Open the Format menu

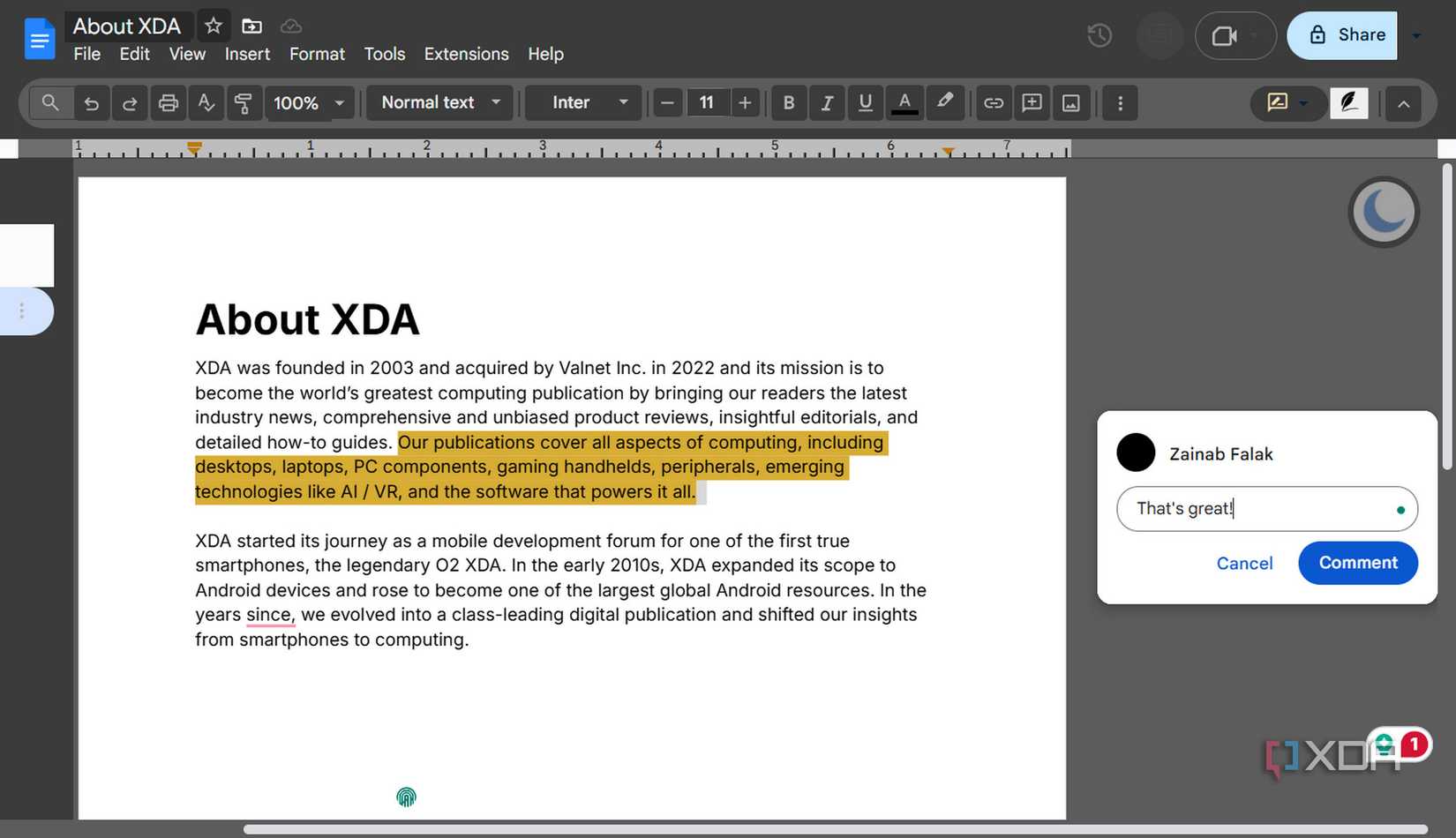[x=317, y=54]
